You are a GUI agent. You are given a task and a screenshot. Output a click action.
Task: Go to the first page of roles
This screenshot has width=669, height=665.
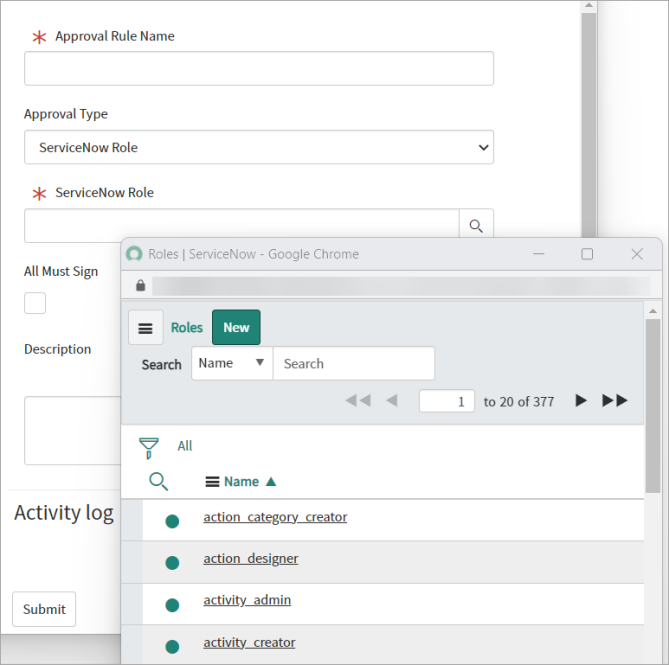[x=358, y=401]
